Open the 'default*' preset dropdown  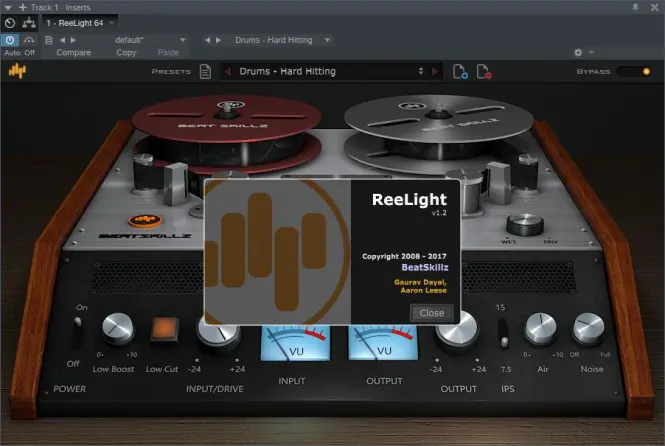pos(182,40)
